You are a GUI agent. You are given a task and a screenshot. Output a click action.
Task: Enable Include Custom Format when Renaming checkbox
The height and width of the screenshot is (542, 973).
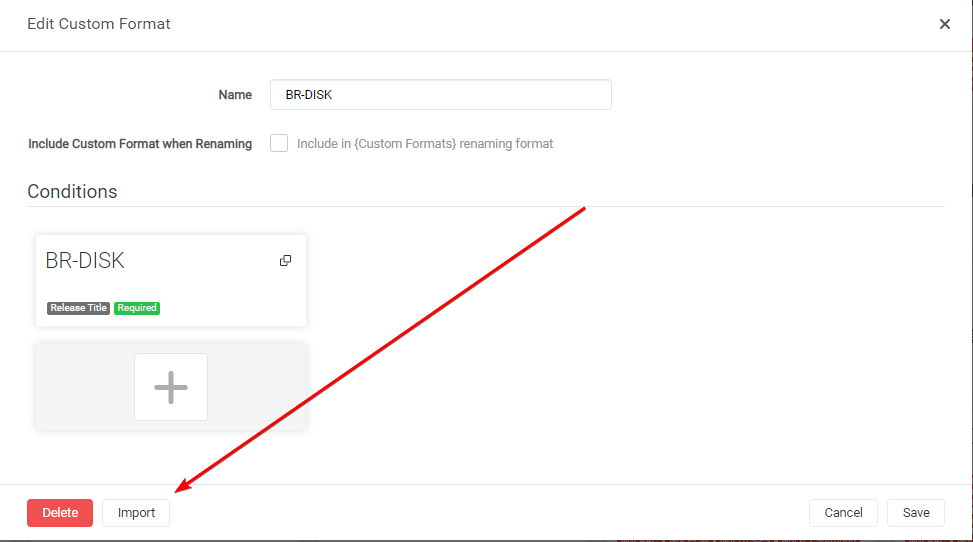pos(279,143)
